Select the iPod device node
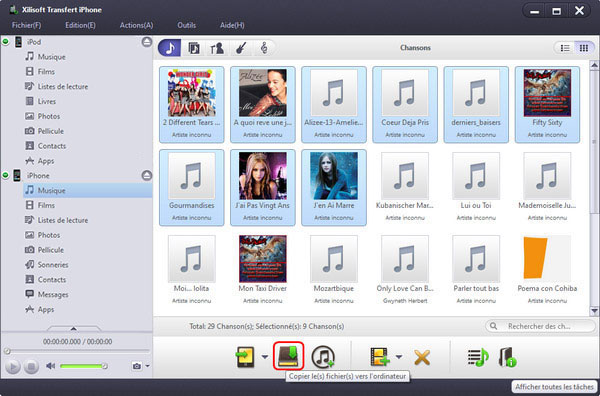 pos(34,42)
